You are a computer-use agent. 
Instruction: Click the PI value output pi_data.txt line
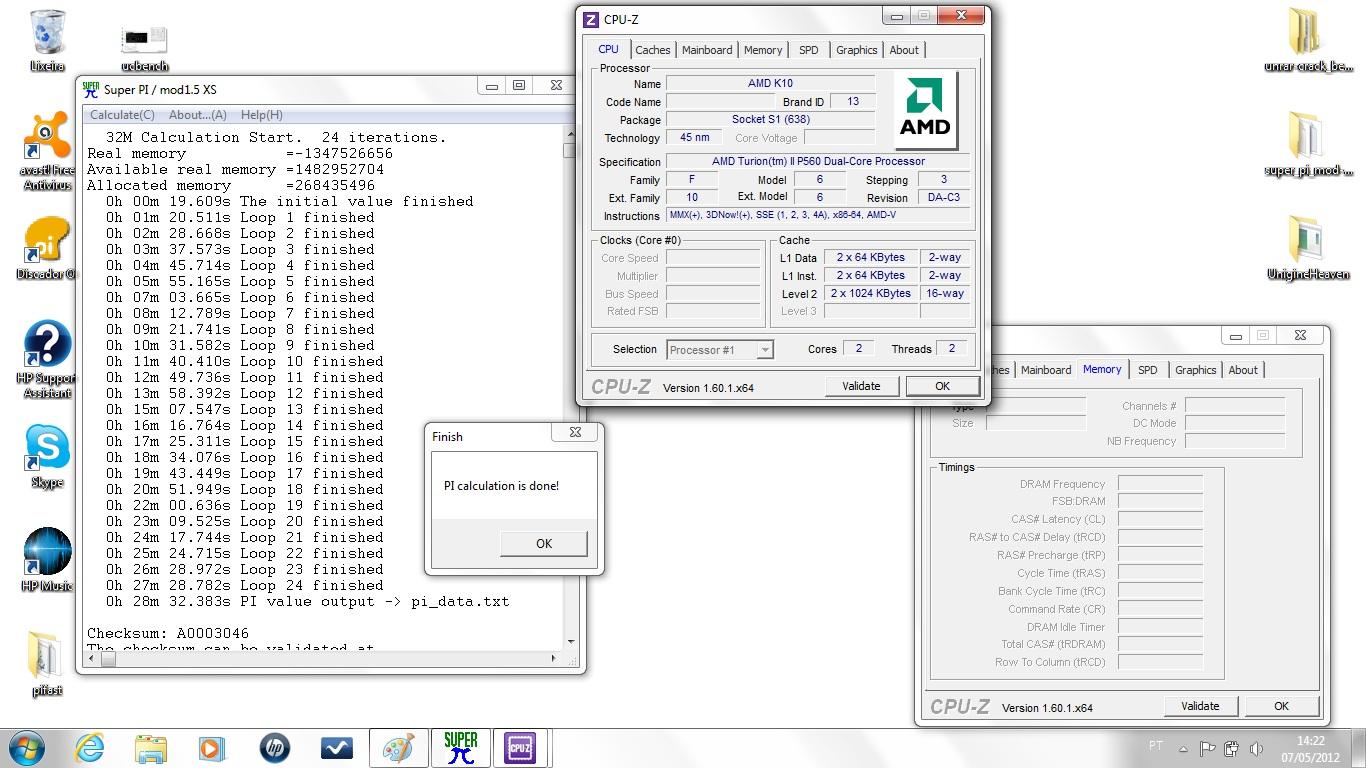(x=307, y=601)
